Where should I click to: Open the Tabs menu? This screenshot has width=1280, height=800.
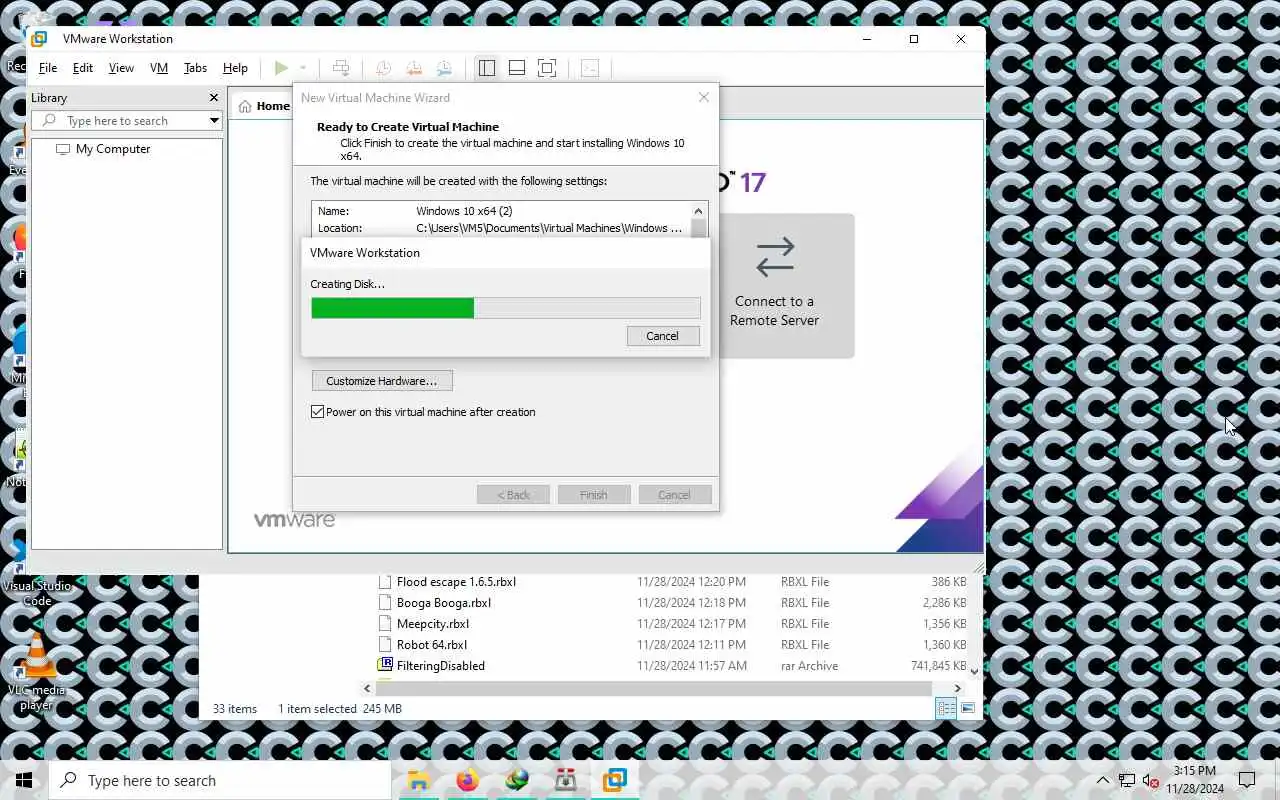coord(195,68)
